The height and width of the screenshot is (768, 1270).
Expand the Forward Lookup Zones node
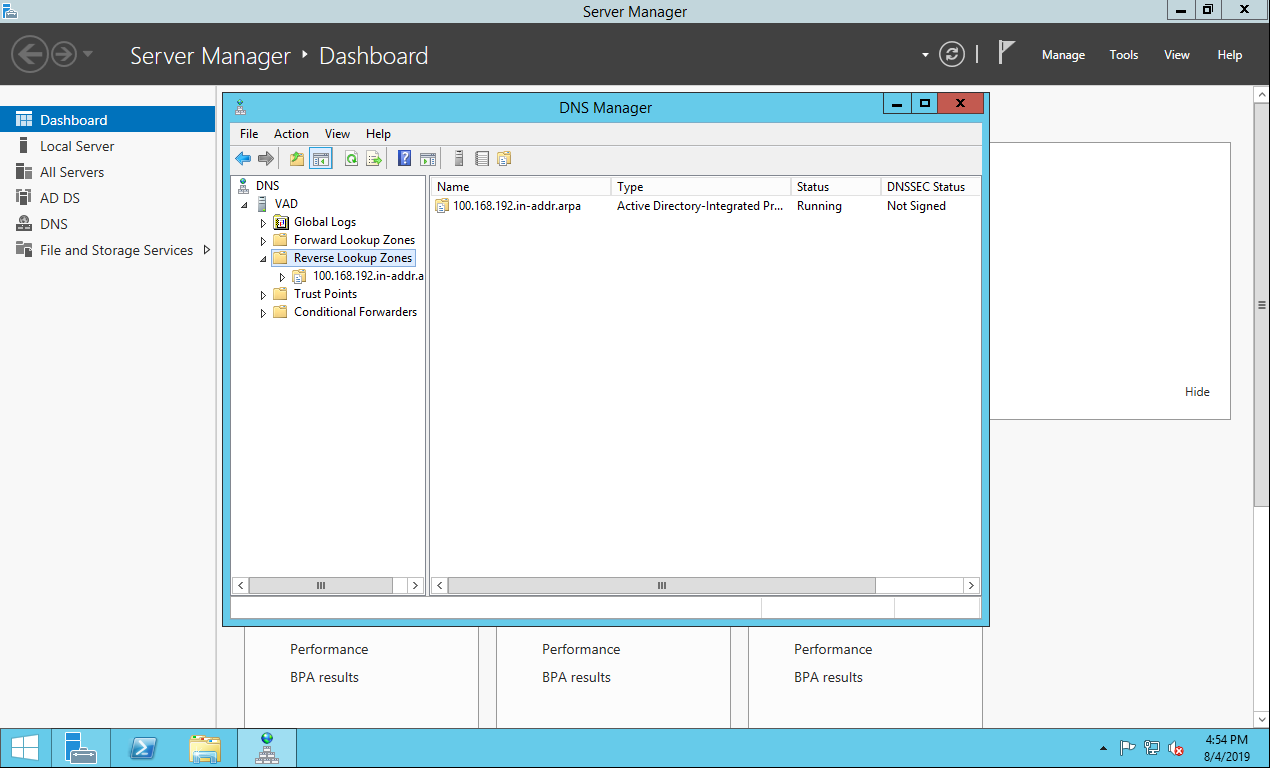coord(264,241)
